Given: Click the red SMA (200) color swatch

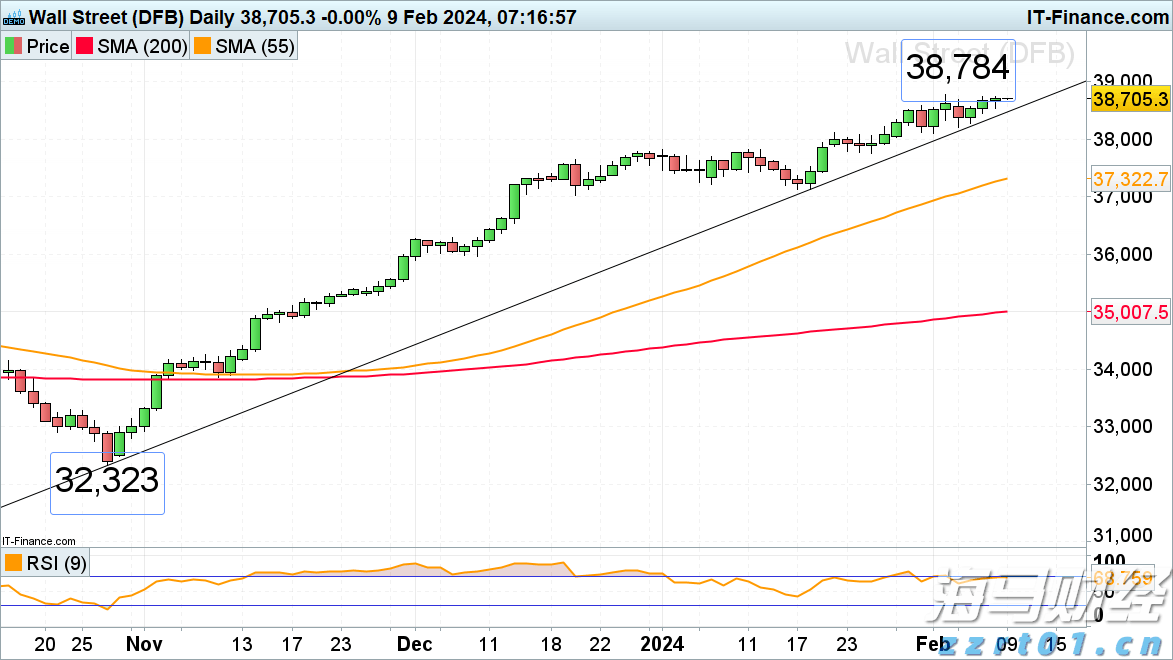Looking at the screenshot, I should (x=86, y=47).
